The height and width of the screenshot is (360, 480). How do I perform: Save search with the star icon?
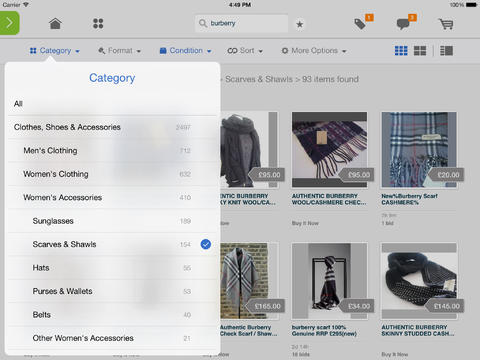click(x=300, y=24)
